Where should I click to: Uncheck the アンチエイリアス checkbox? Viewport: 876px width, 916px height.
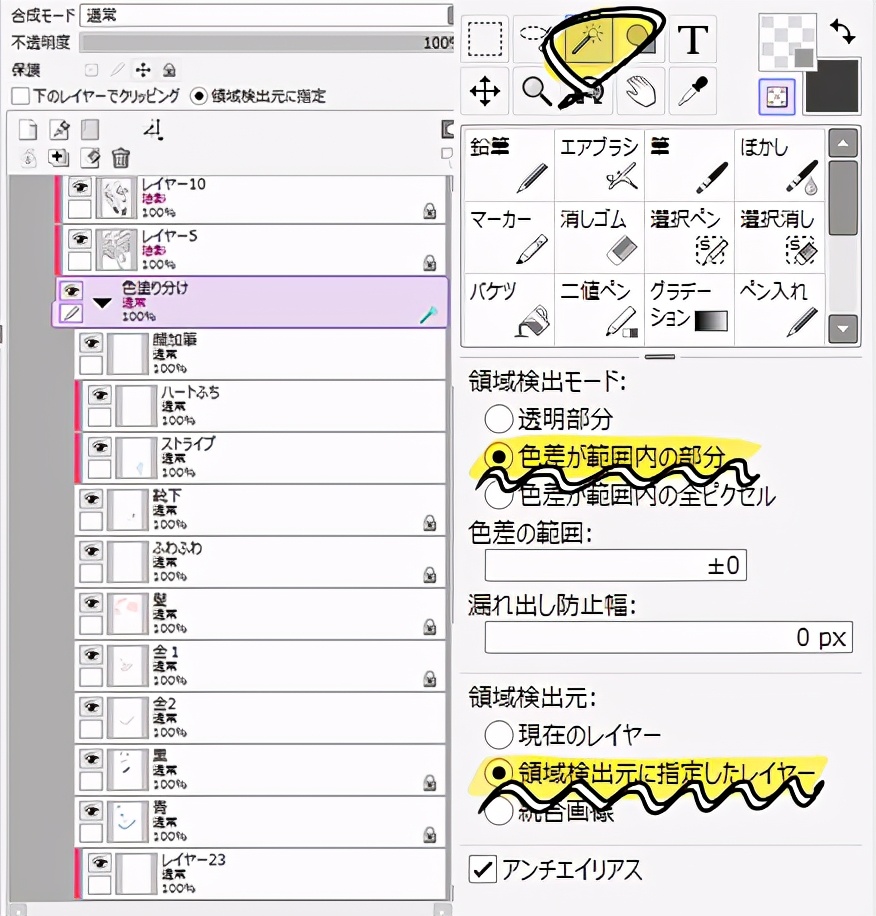pos(484,869)
